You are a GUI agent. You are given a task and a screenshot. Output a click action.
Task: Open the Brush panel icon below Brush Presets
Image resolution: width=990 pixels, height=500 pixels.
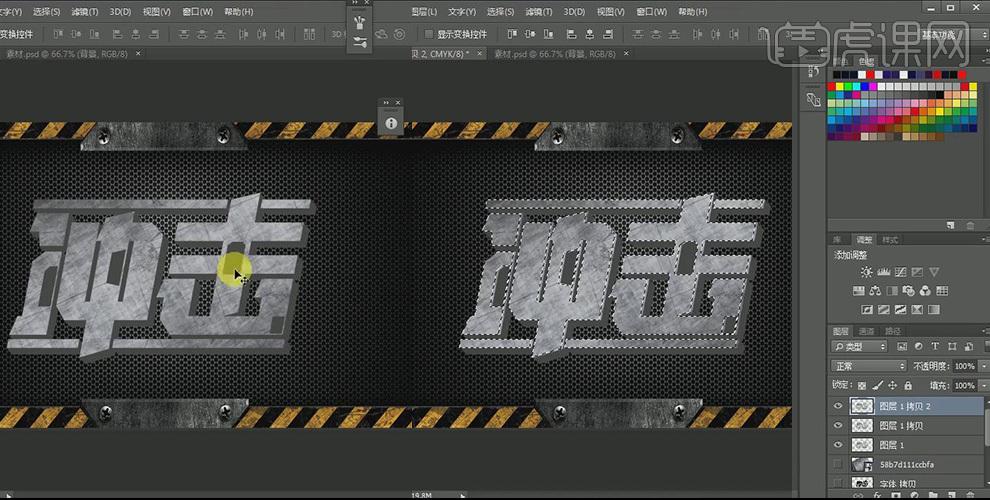click(360, 42)
